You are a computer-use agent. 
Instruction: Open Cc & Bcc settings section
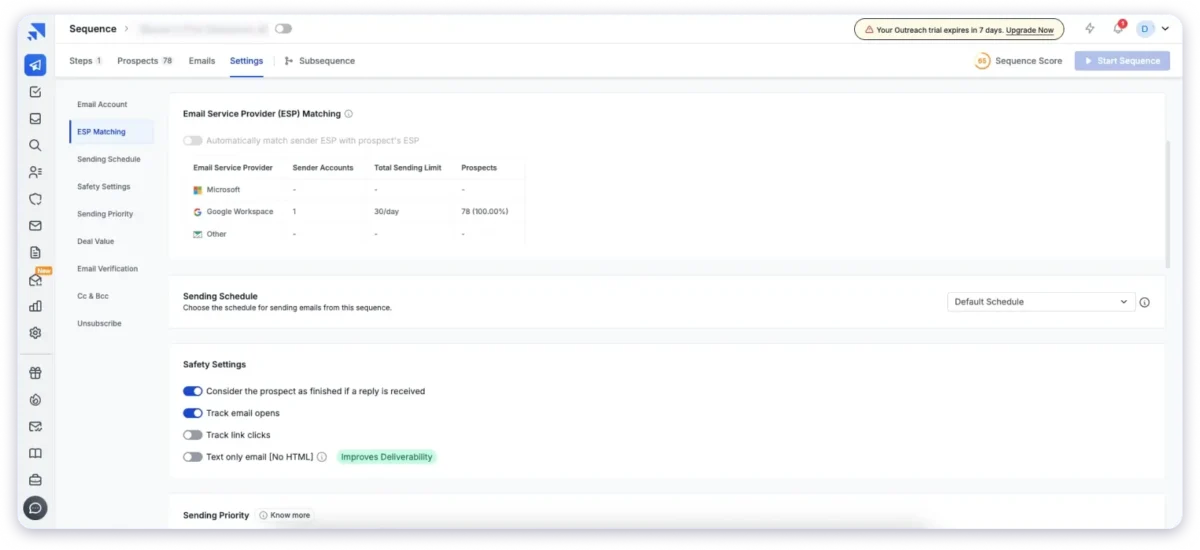tap(93, 296)
